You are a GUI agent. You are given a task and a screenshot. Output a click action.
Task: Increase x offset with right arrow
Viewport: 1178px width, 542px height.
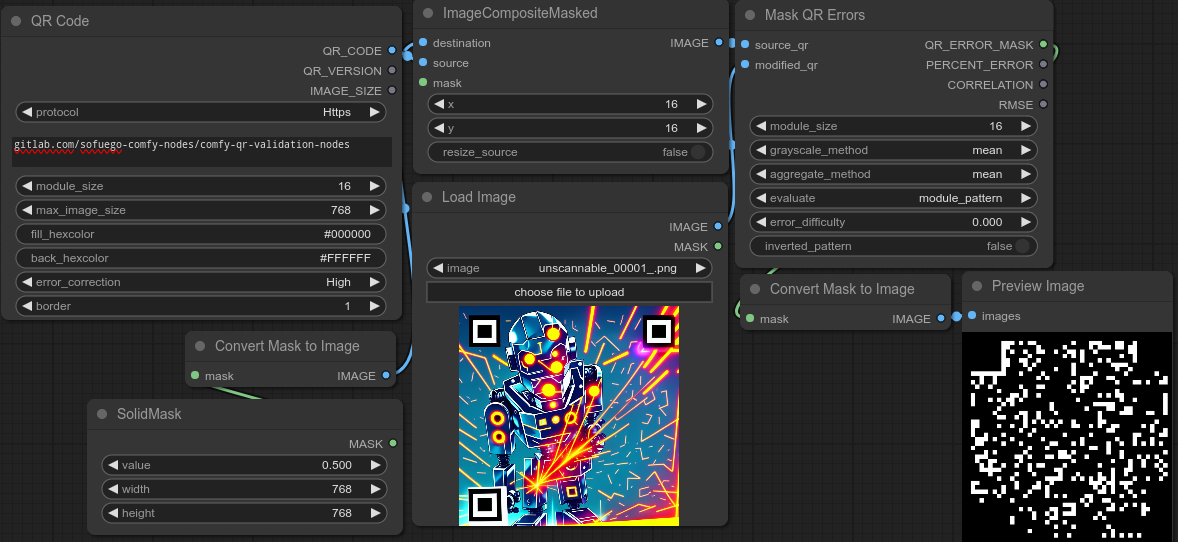pyautogui.click(x=700, y=104)
